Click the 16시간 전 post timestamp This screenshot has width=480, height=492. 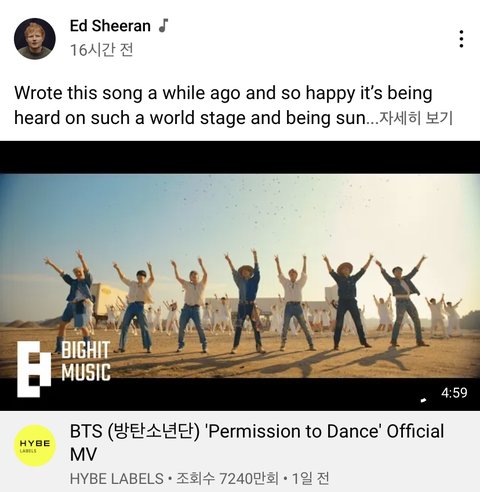tap(102, 50)
